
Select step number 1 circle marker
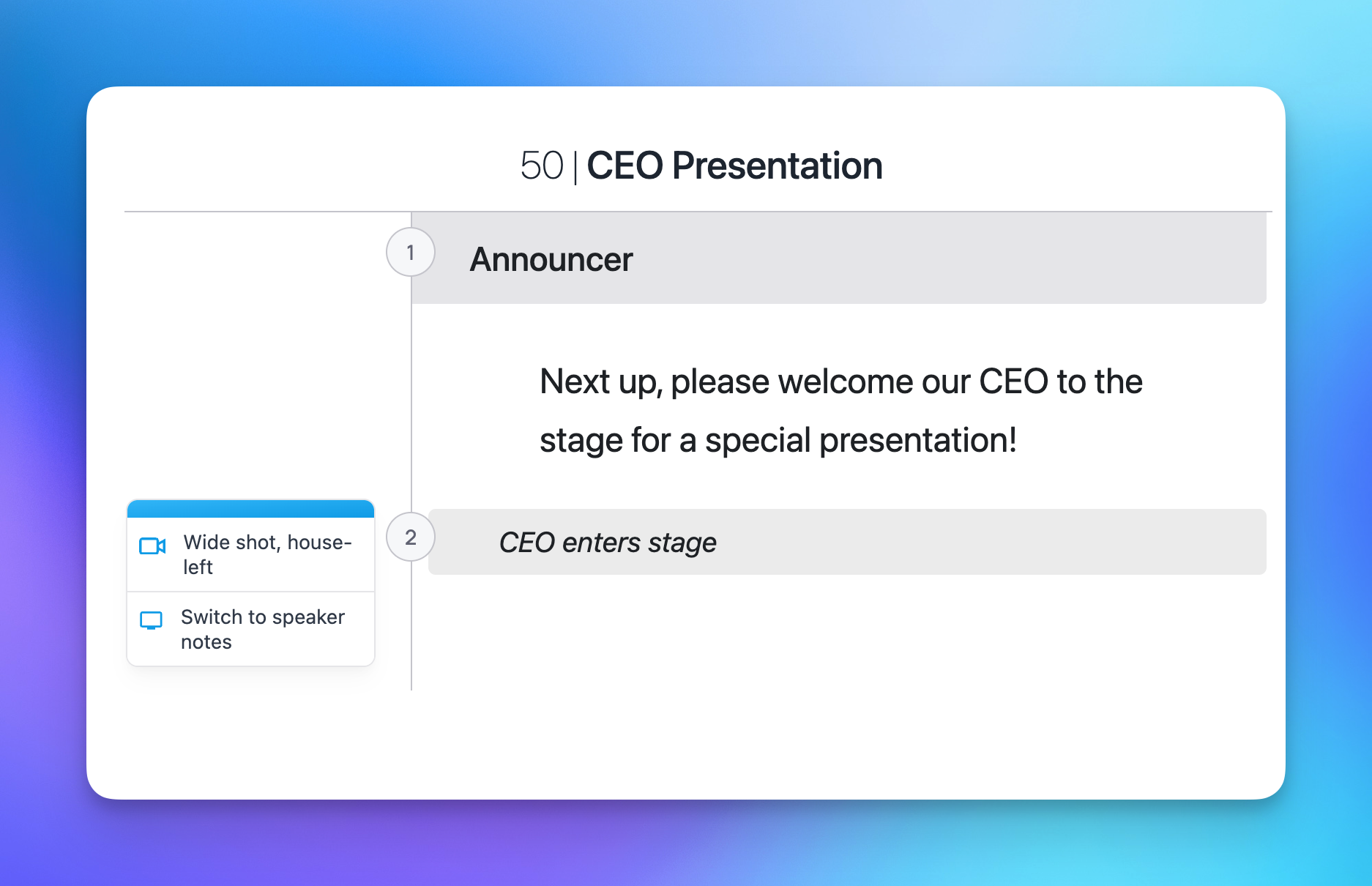coord(411,253)
